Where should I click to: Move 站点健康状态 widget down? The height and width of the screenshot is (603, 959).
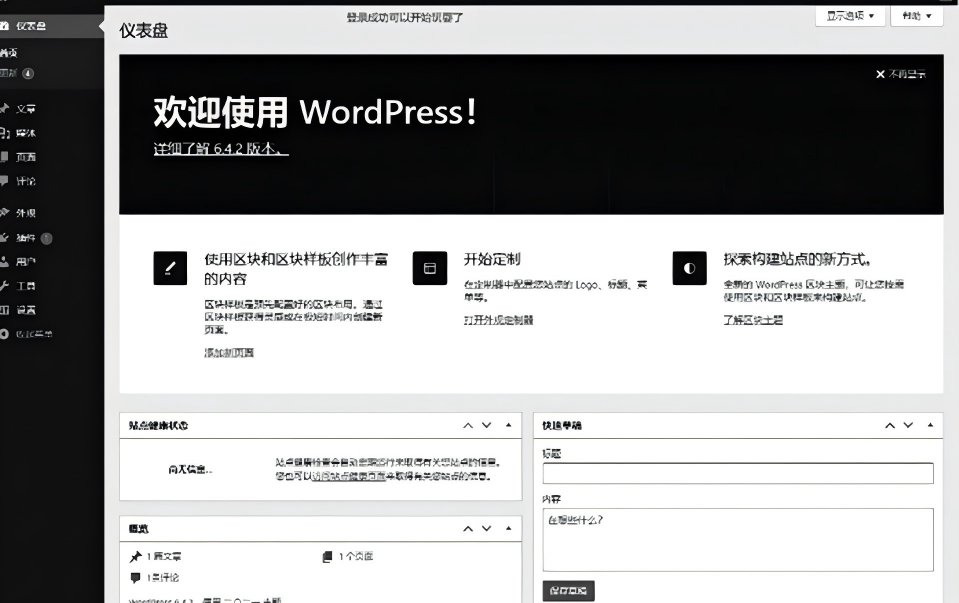(x=487, y=425)
